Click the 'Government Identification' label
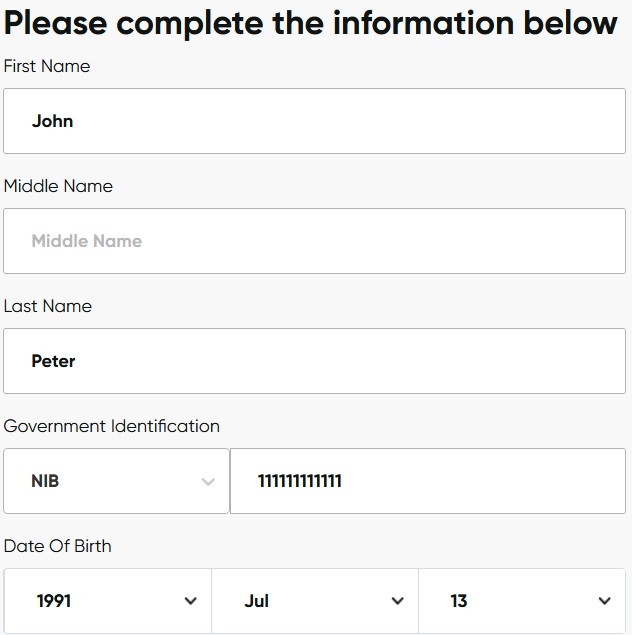Image resolution: width=632 pixels, height=635 pixels. point(112,426)
